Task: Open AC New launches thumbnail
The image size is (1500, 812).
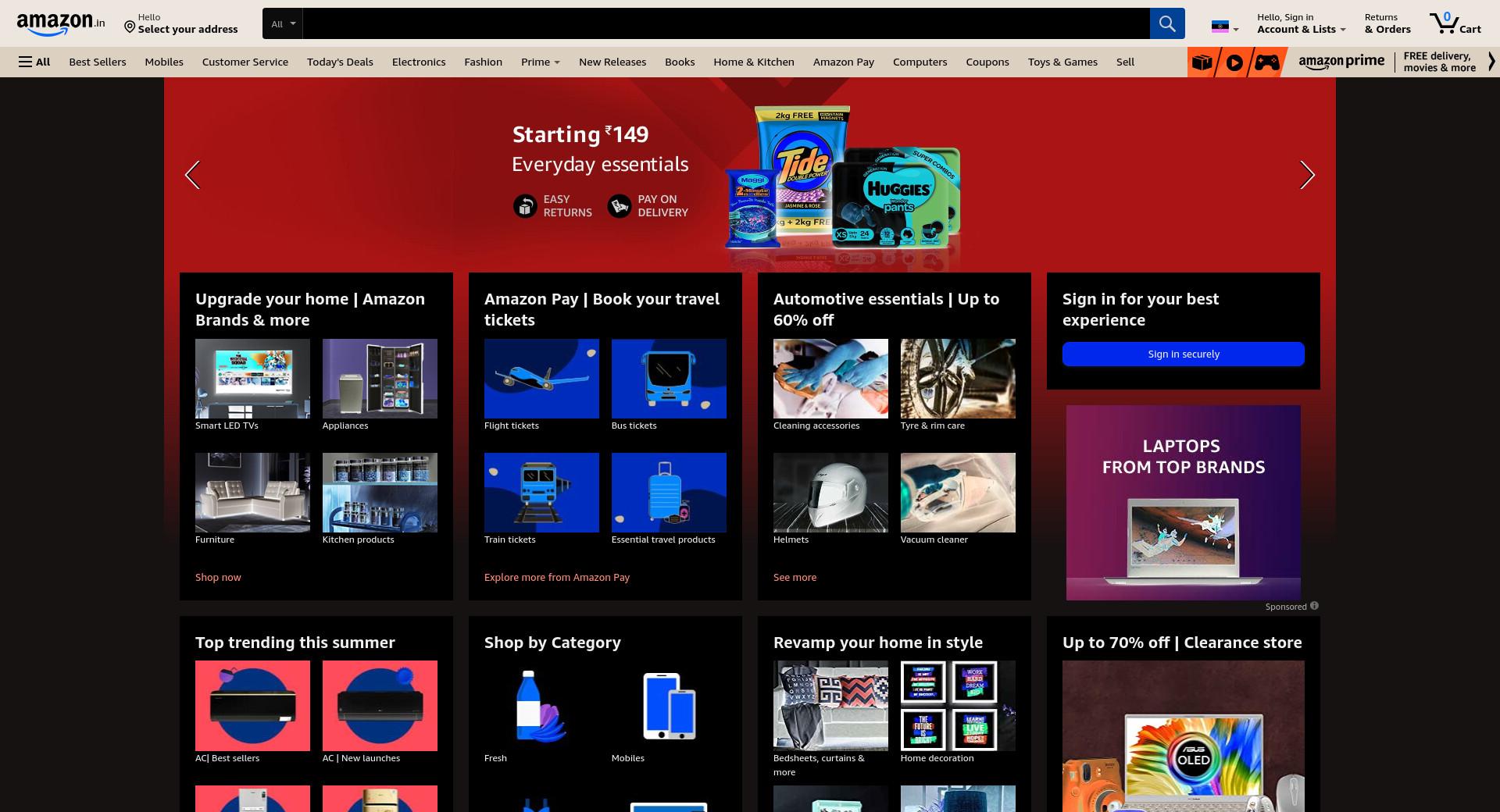Action: [380, 706]
